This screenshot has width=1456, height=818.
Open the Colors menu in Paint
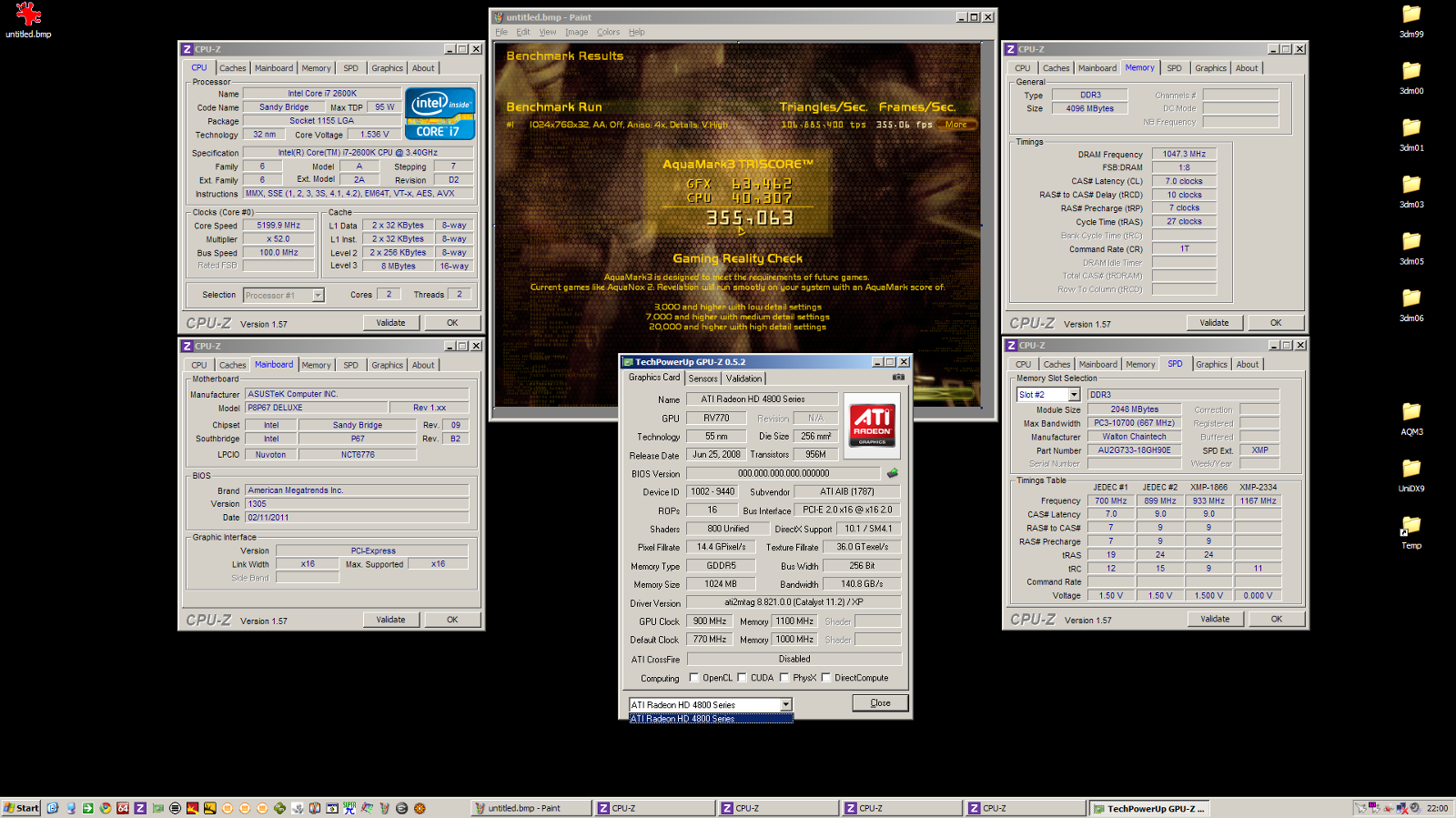tap(609, 32)
